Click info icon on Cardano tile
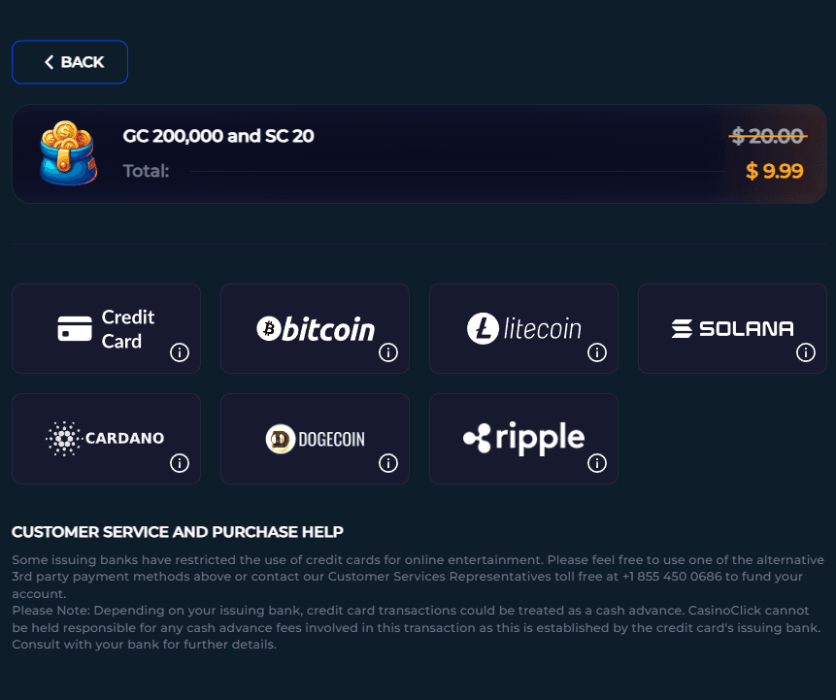This screenshot has height=700, width=836. click(180, 462)
